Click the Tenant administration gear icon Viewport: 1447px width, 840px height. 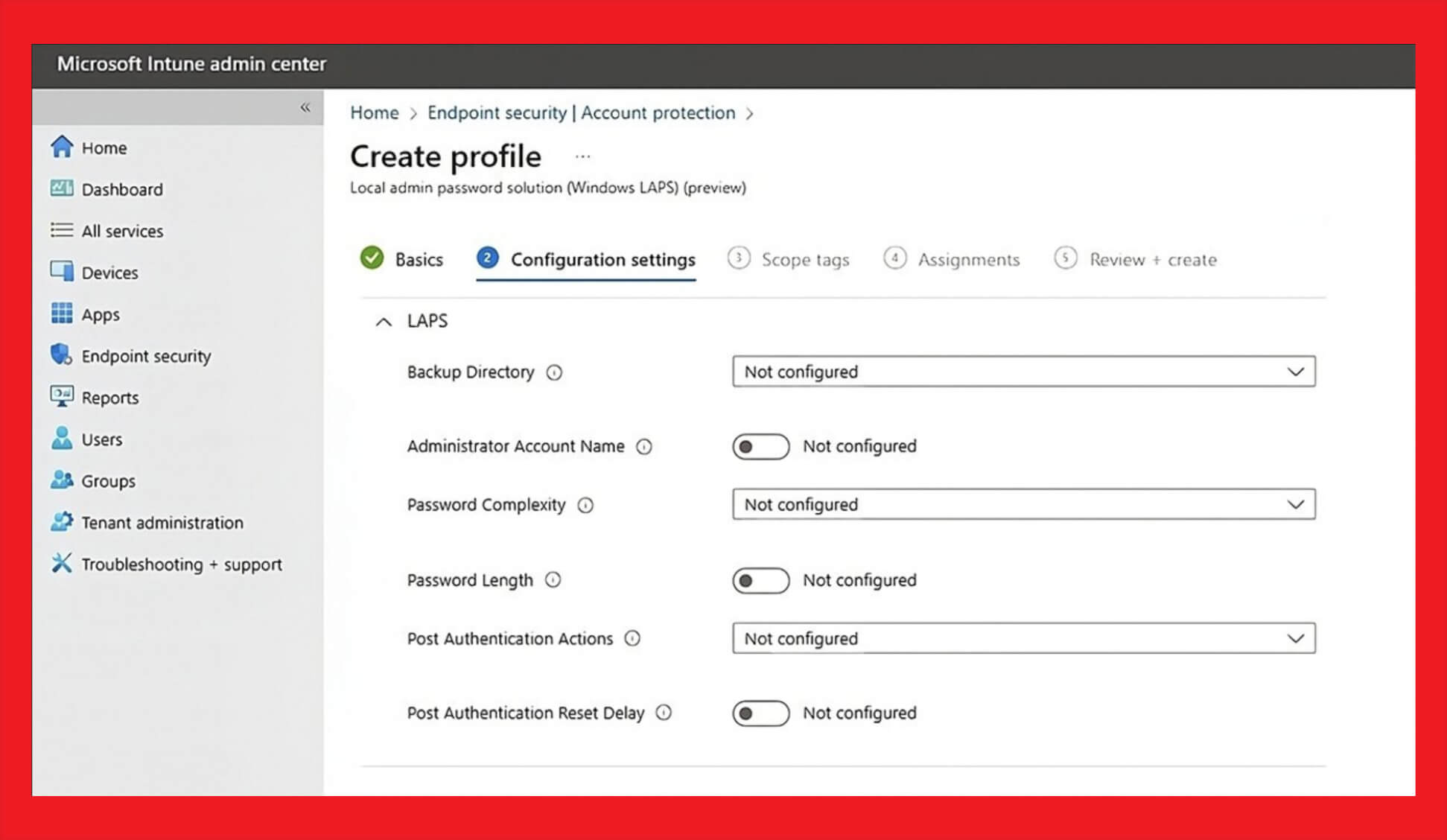coord(62,521)
